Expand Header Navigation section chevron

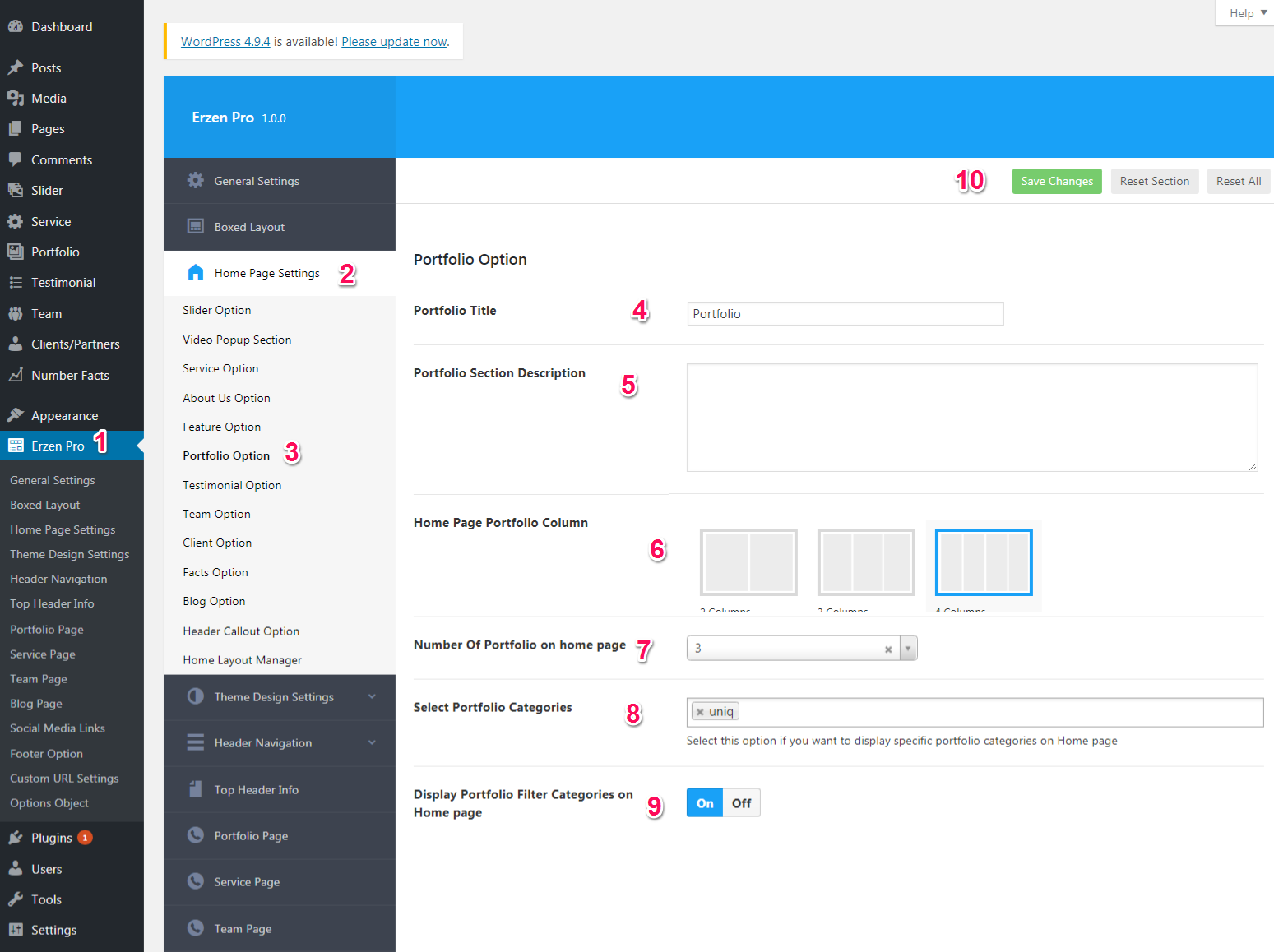[x=372, y=743]
